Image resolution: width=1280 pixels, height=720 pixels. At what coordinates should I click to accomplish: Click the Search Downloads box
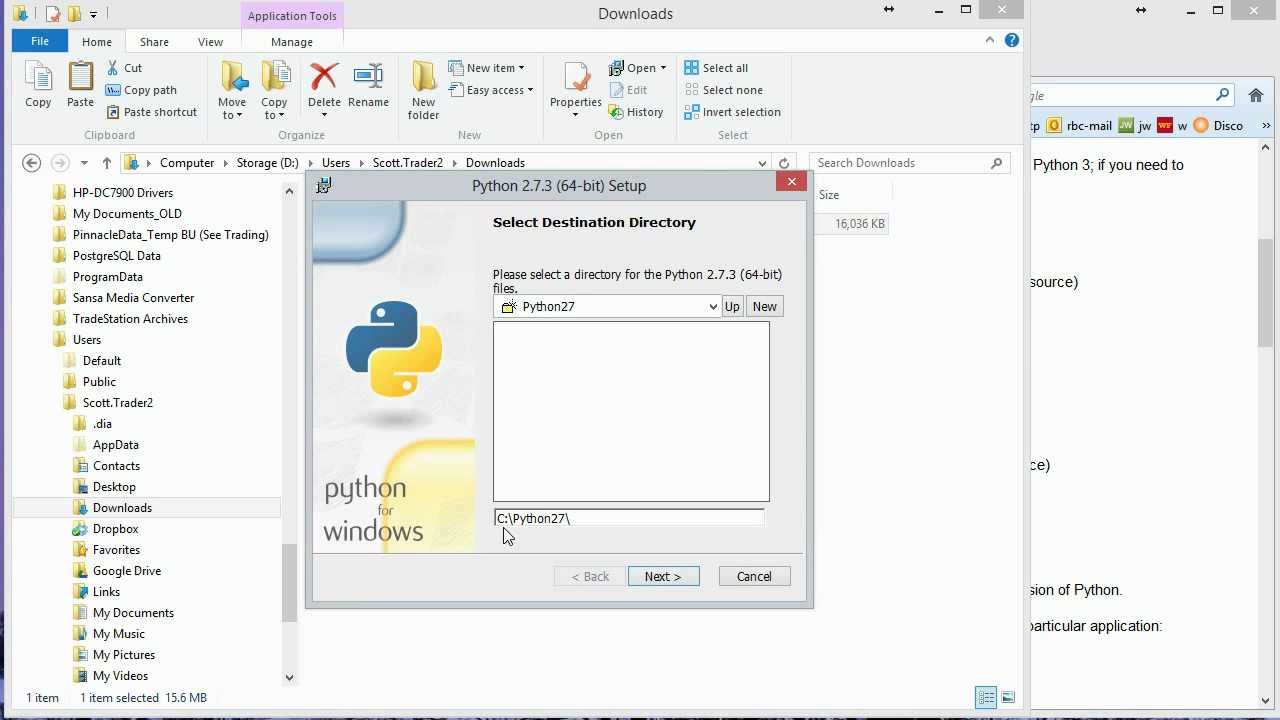(x=909, y=163)
